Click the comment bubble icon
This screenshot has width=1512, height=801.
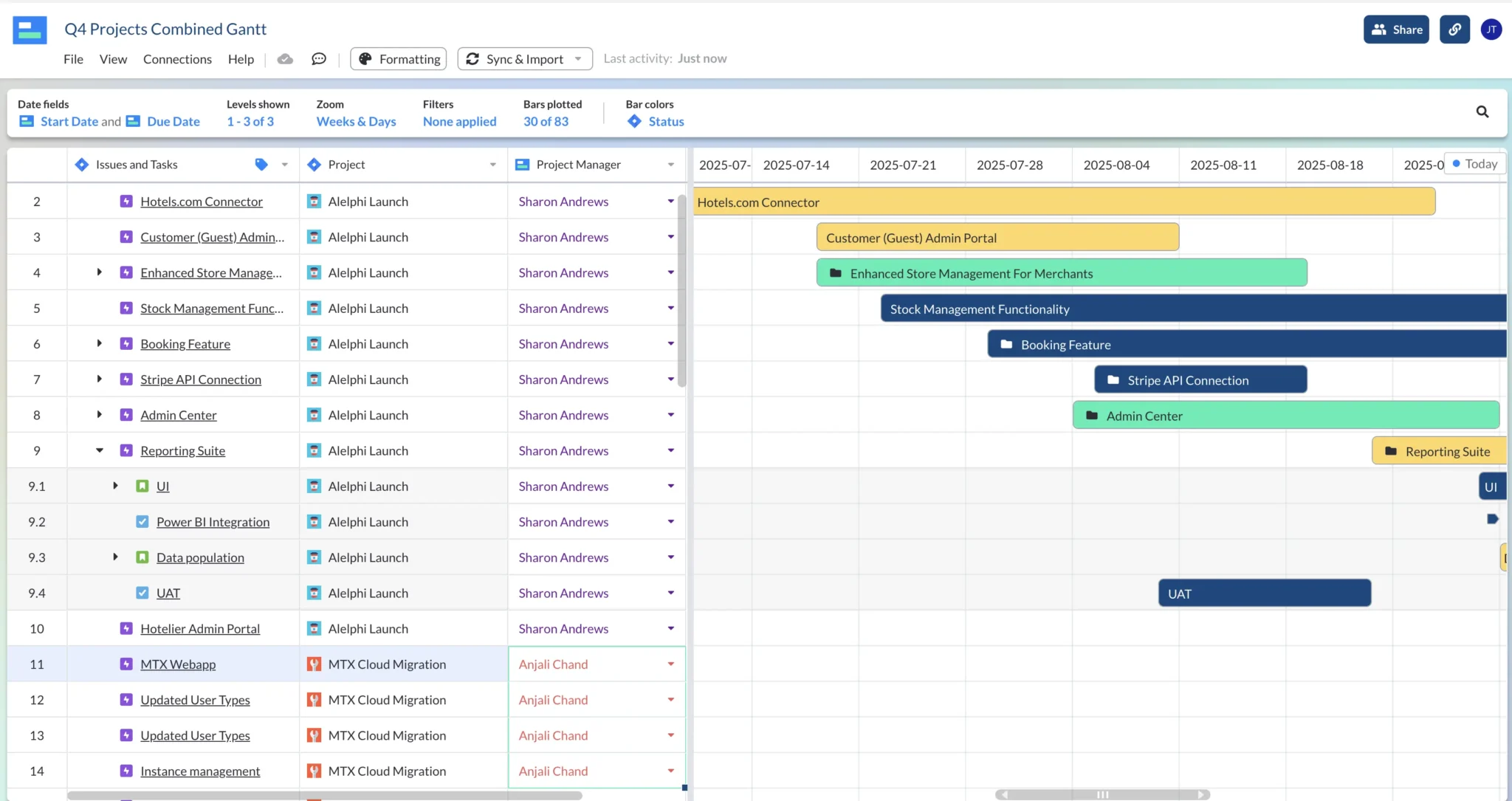point(318,58)
